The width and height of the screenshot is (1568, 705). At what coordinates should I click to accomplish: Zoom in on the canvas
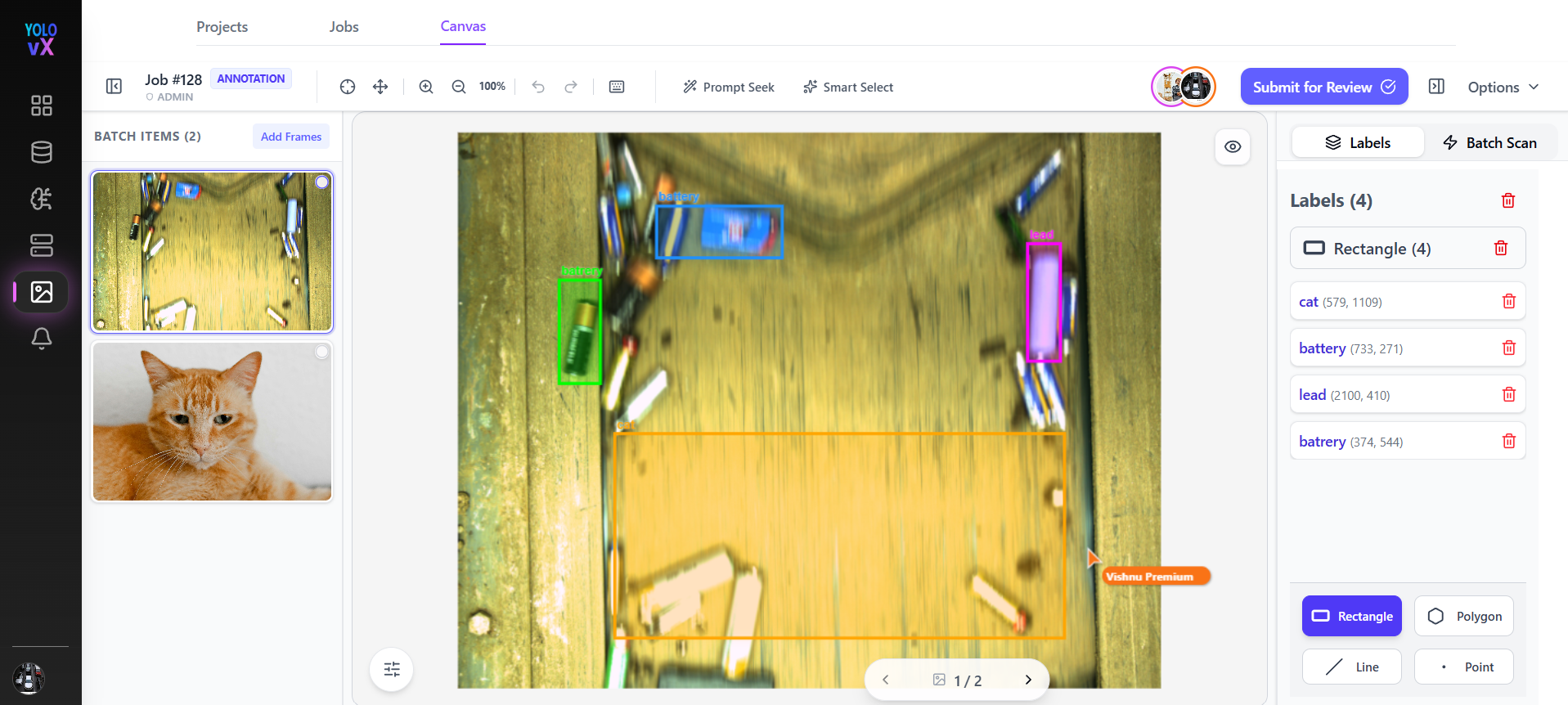[426, 87]
